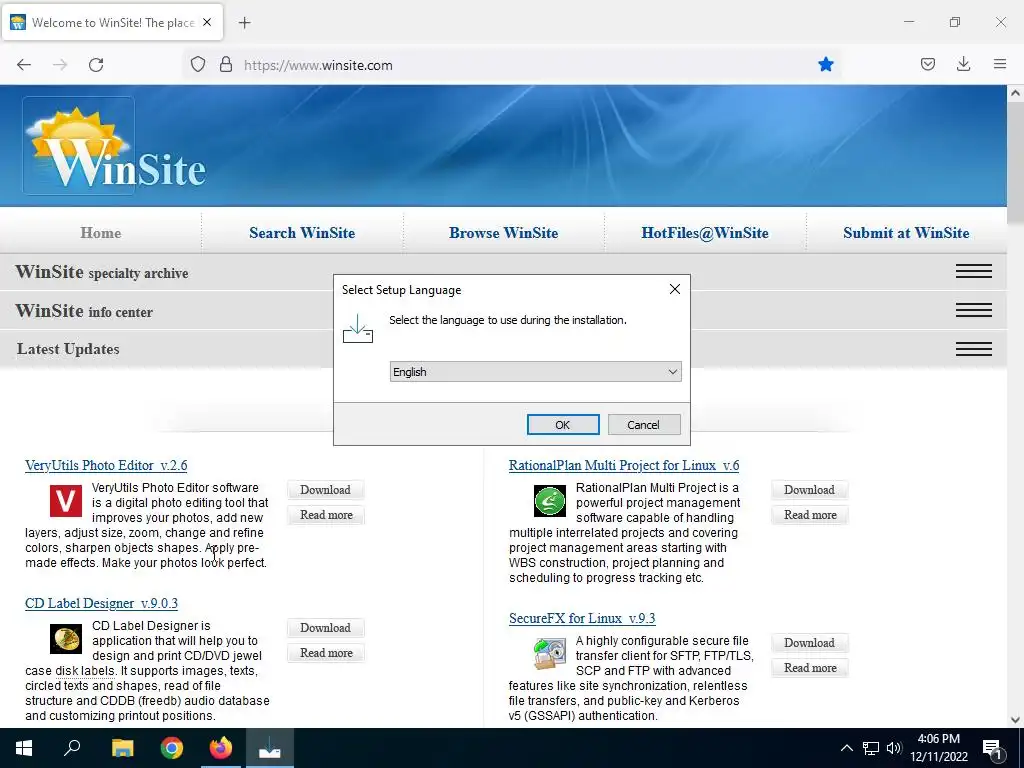Open Submit at WinSite nav item
Viewport: 1024px width, 768px height.
906,233
